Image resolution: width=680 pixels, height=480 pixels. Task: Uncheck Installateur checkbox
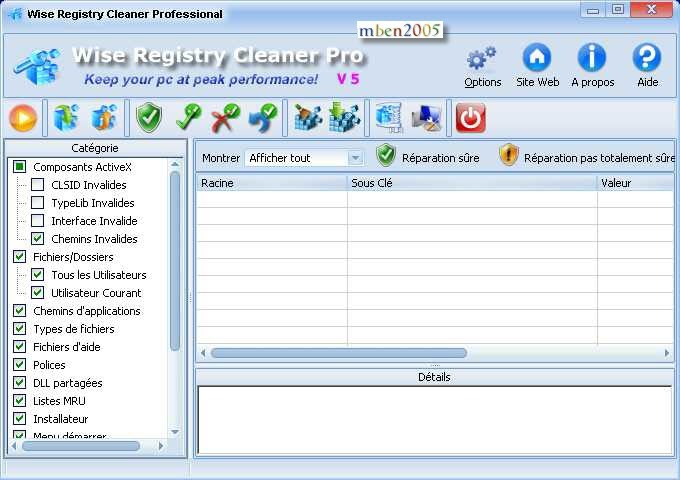tap(20, 418)
